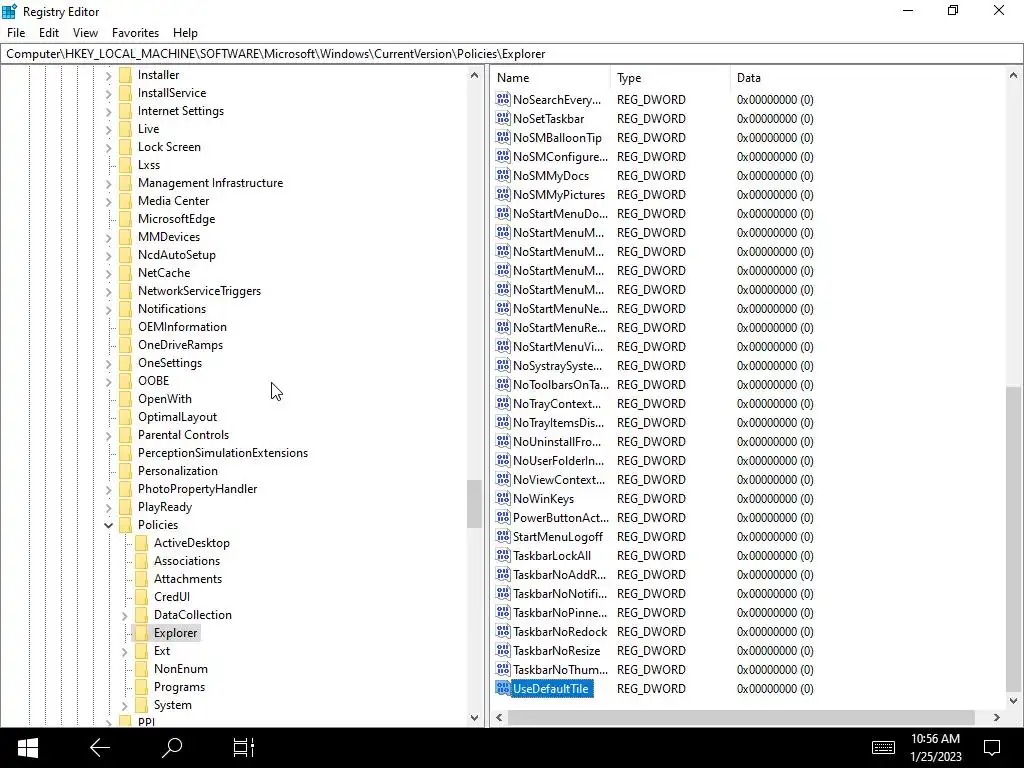This screenshot has height=768, width=1024.
Task: Sort values by the Data column header
Action: [867, 78]
